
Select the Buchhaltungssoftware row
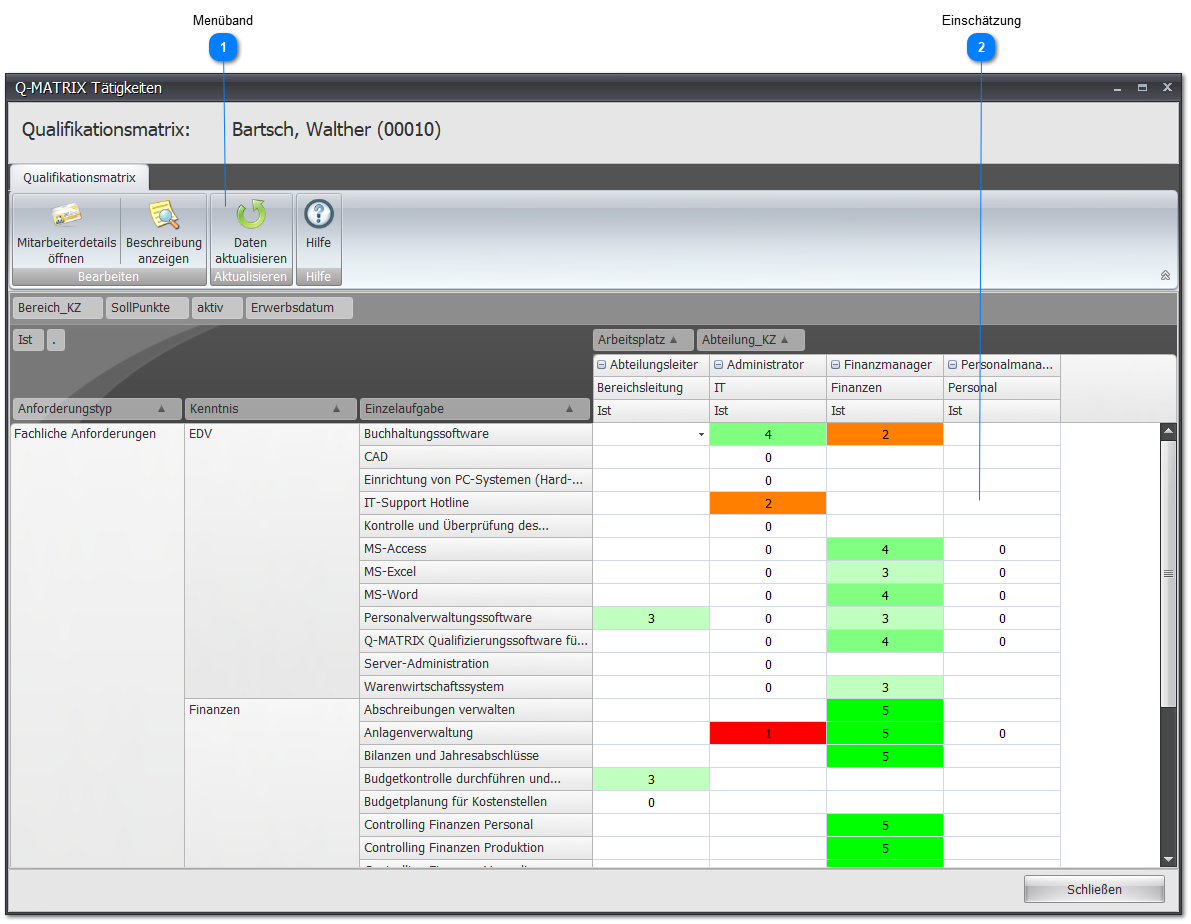(475, 434)
